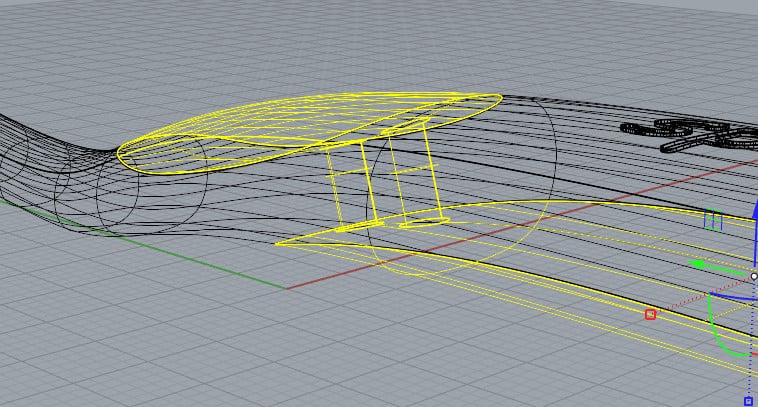Select the yellow elliptical upper wing surface
Screen dimensions: 758x407
pyautogui.click(x=309, y=131)
